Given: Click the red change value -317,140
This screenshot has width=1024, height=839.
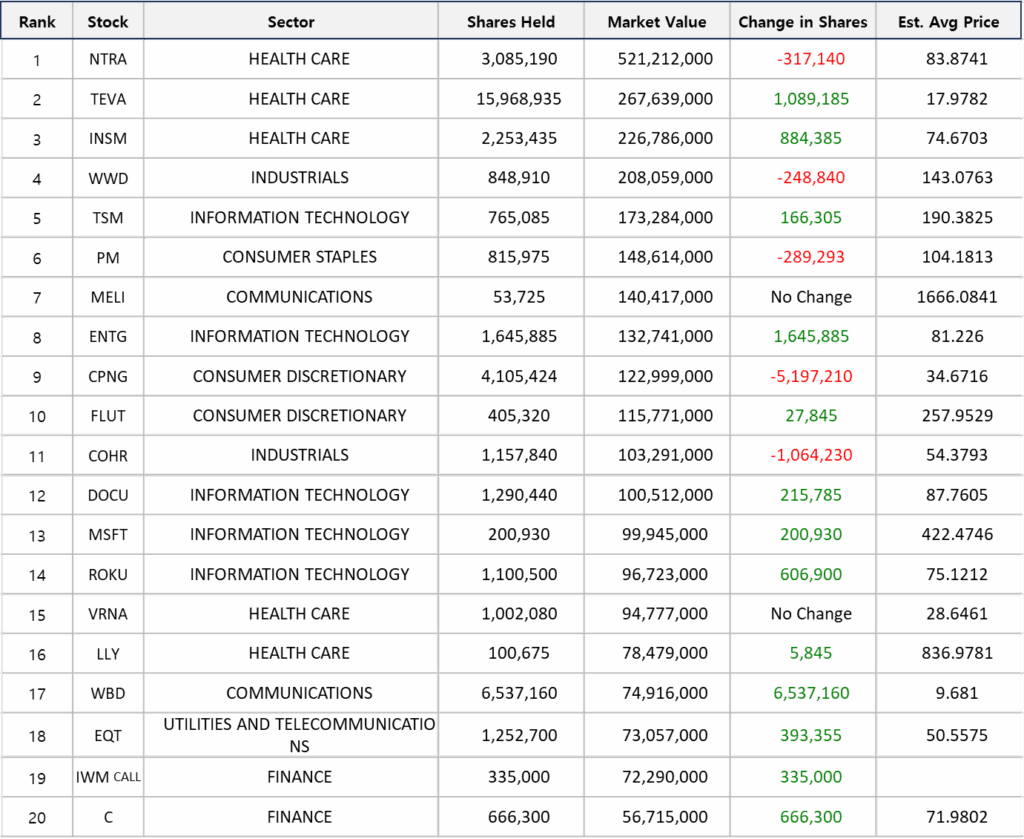Looking at the screenshot, I should point(810,59).
